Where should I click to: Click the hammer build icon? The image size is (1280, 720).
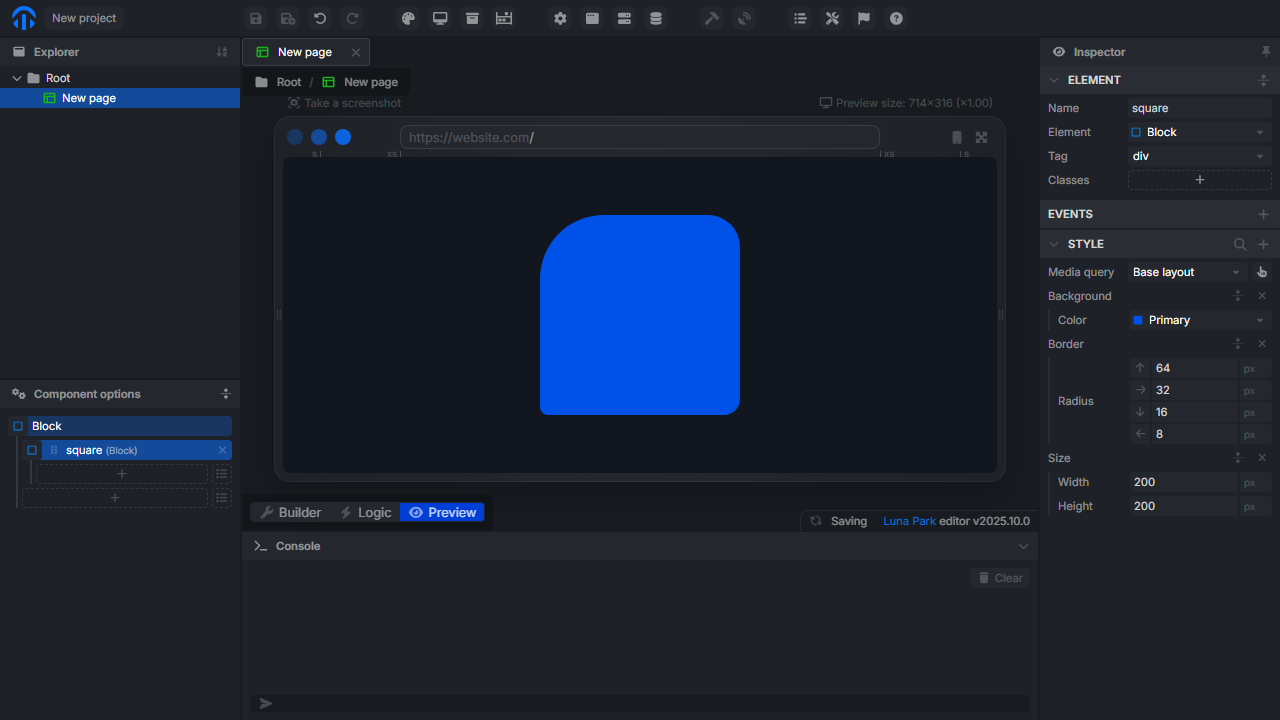tap(711, 18)
